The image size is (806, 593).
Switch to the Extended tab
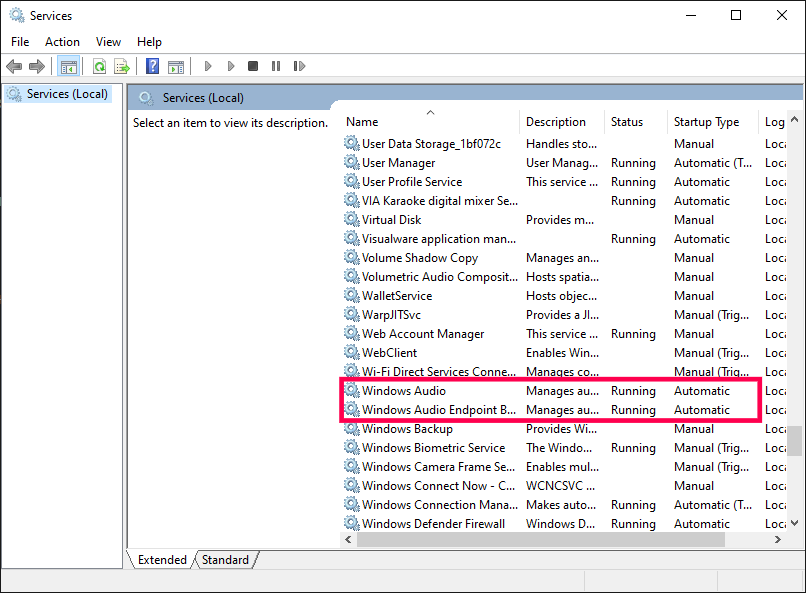[x=162, y=560]
